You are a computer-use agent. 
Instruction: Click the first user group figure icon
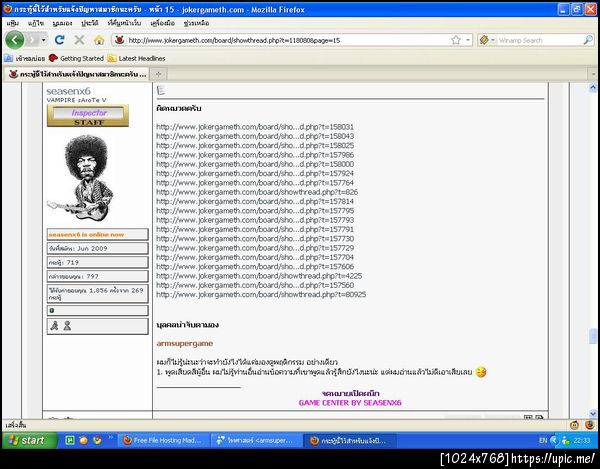(x=55, y=326)
